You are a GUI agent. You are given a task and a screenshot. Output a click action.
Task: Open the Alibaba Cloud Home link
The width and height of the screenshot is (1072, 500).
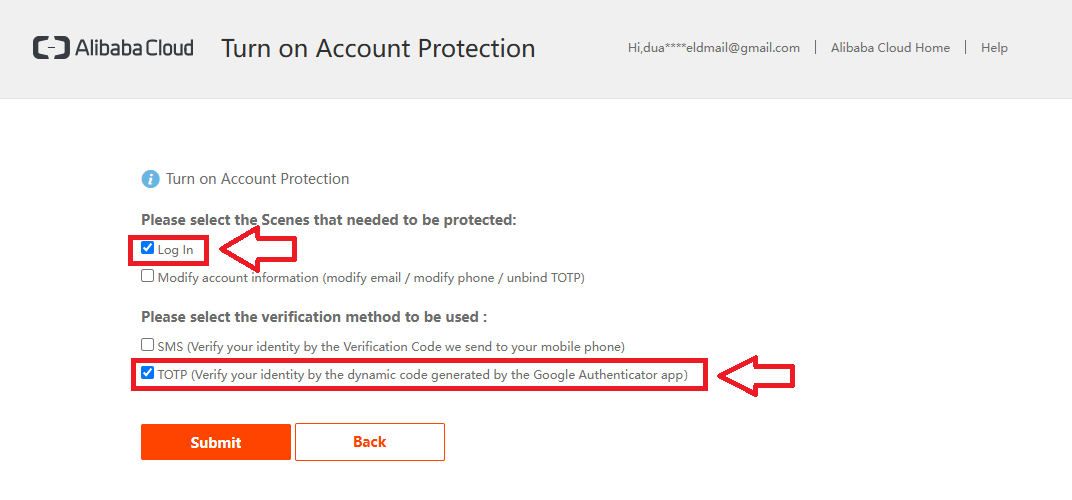point(890,48)
